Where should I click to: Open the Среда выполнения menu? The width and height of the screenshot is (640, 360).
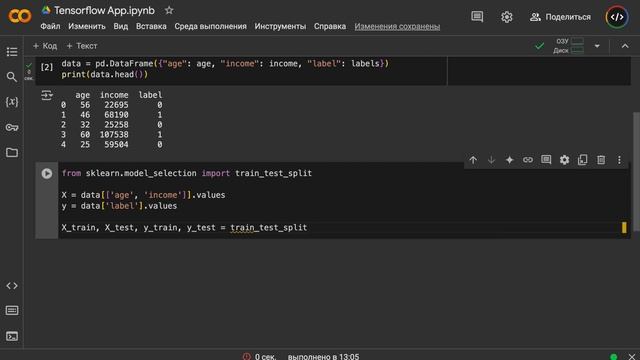coord(210,27)
